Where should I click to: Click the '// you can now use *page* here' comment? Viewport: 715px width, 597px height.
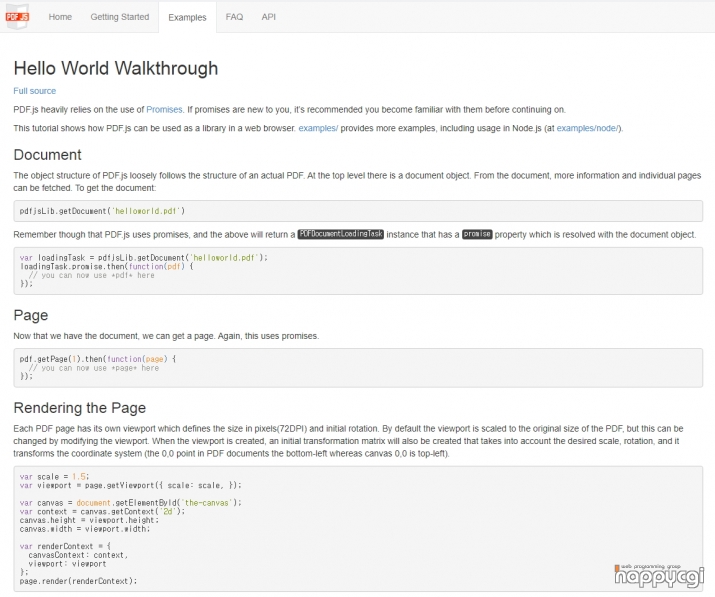(x=93, y=368)
